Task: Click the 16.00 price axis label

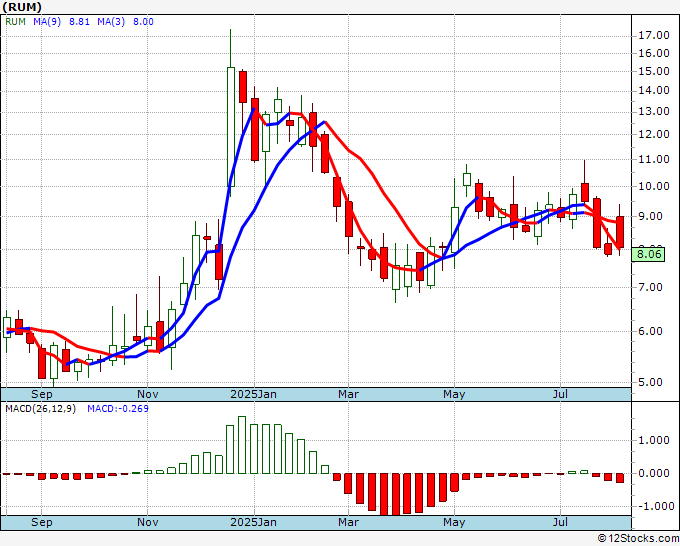Action: pyautogui.click(x=654, y=53)
